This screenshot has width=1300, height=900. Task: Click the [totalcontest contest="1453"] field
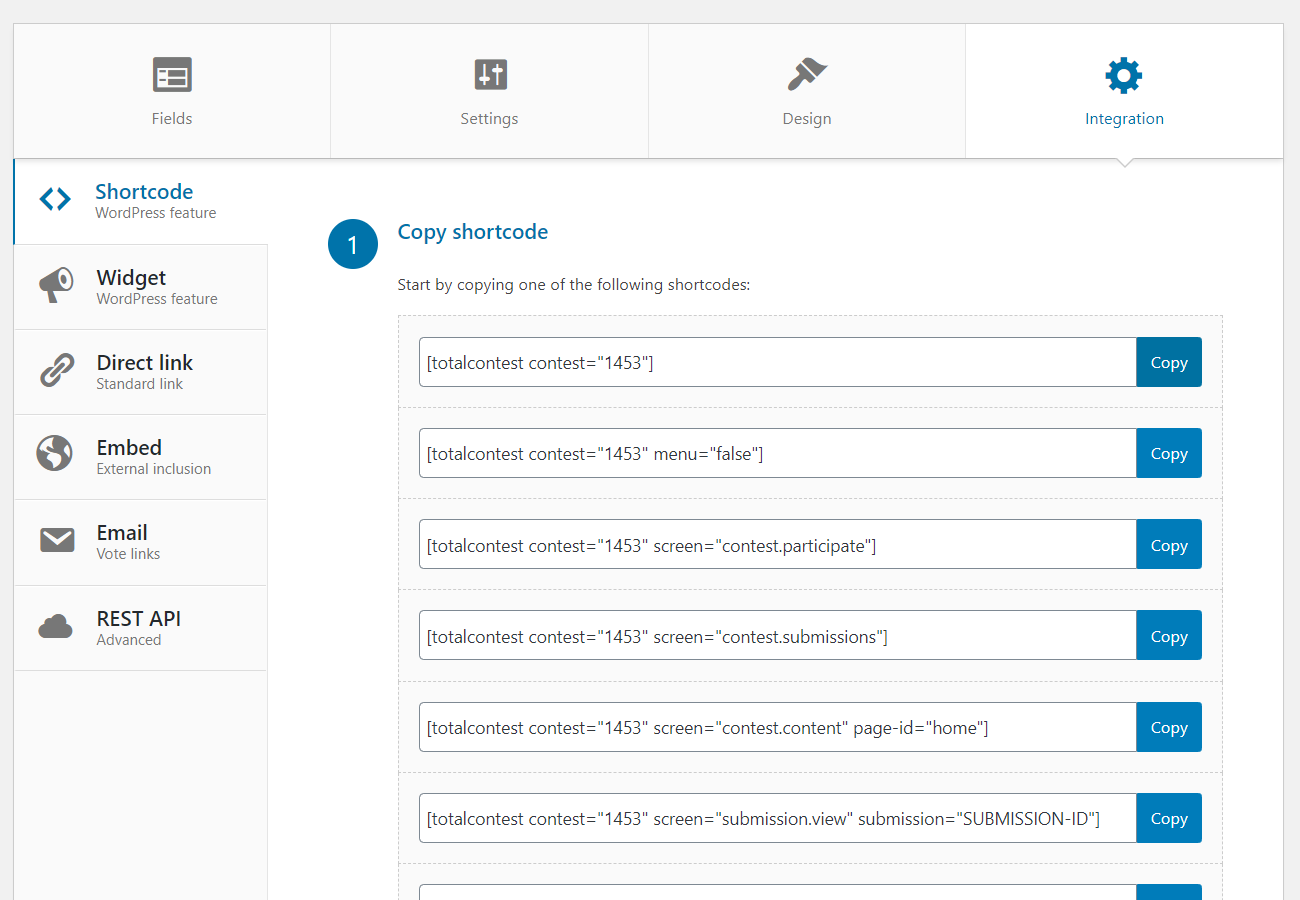click(x=778, y=362)
